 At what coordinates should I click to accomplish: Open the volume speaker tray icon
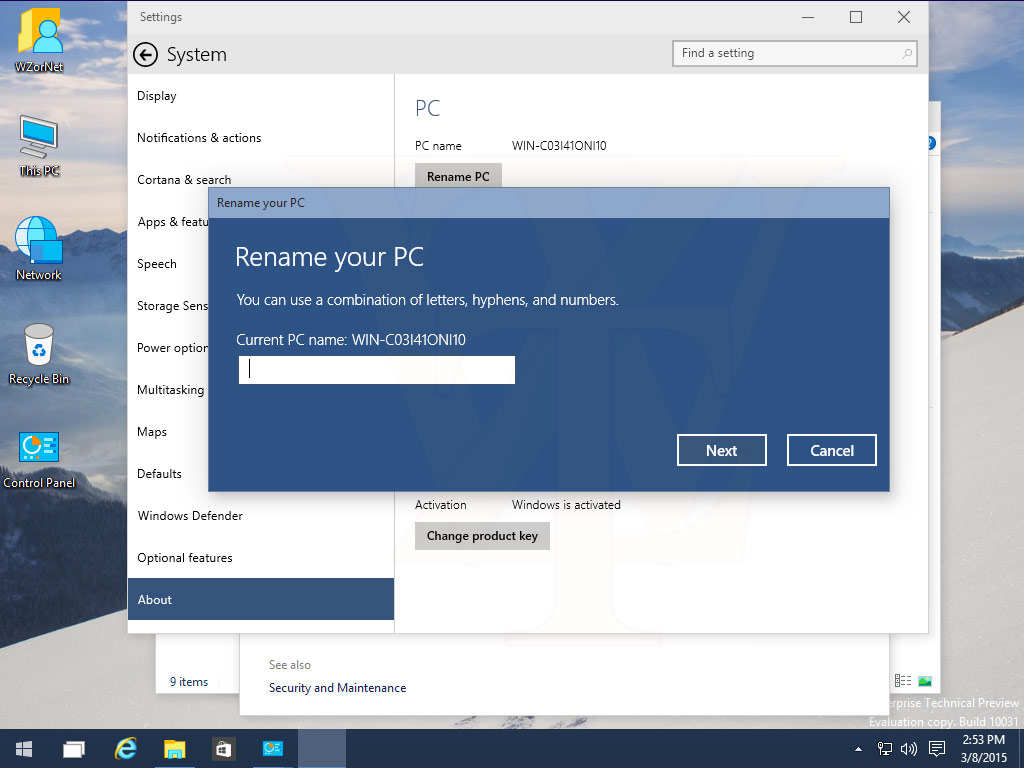[x=908, y=748]
